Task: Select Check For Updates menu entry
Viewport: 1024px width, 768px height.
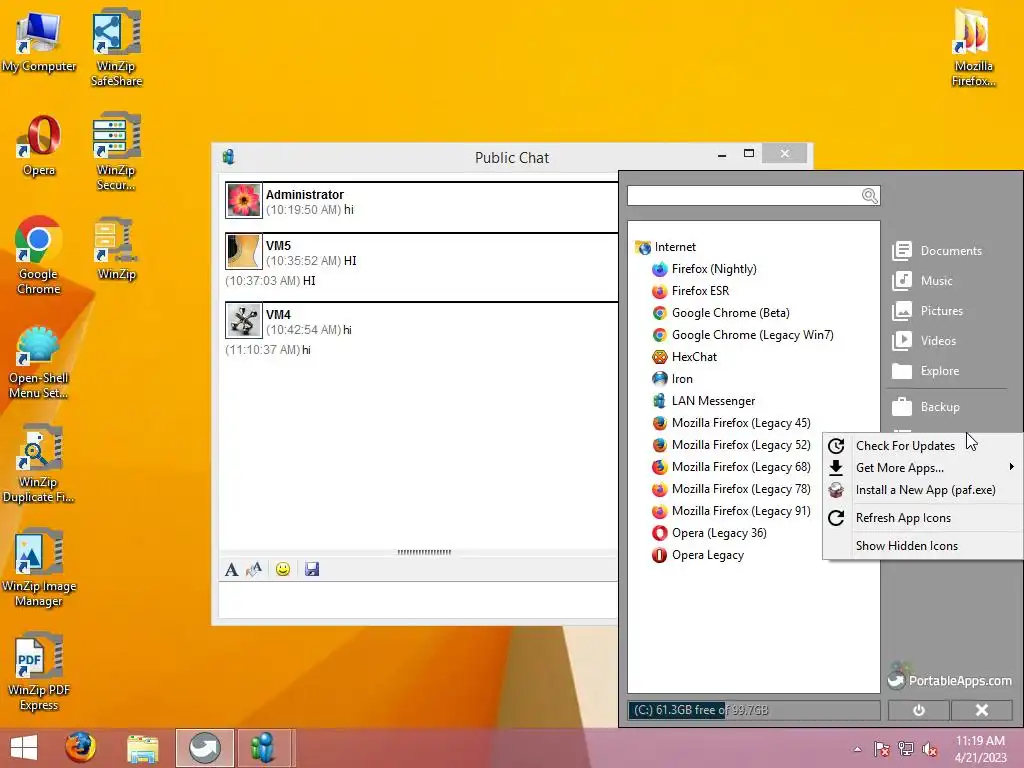Action: click(922, 445)
